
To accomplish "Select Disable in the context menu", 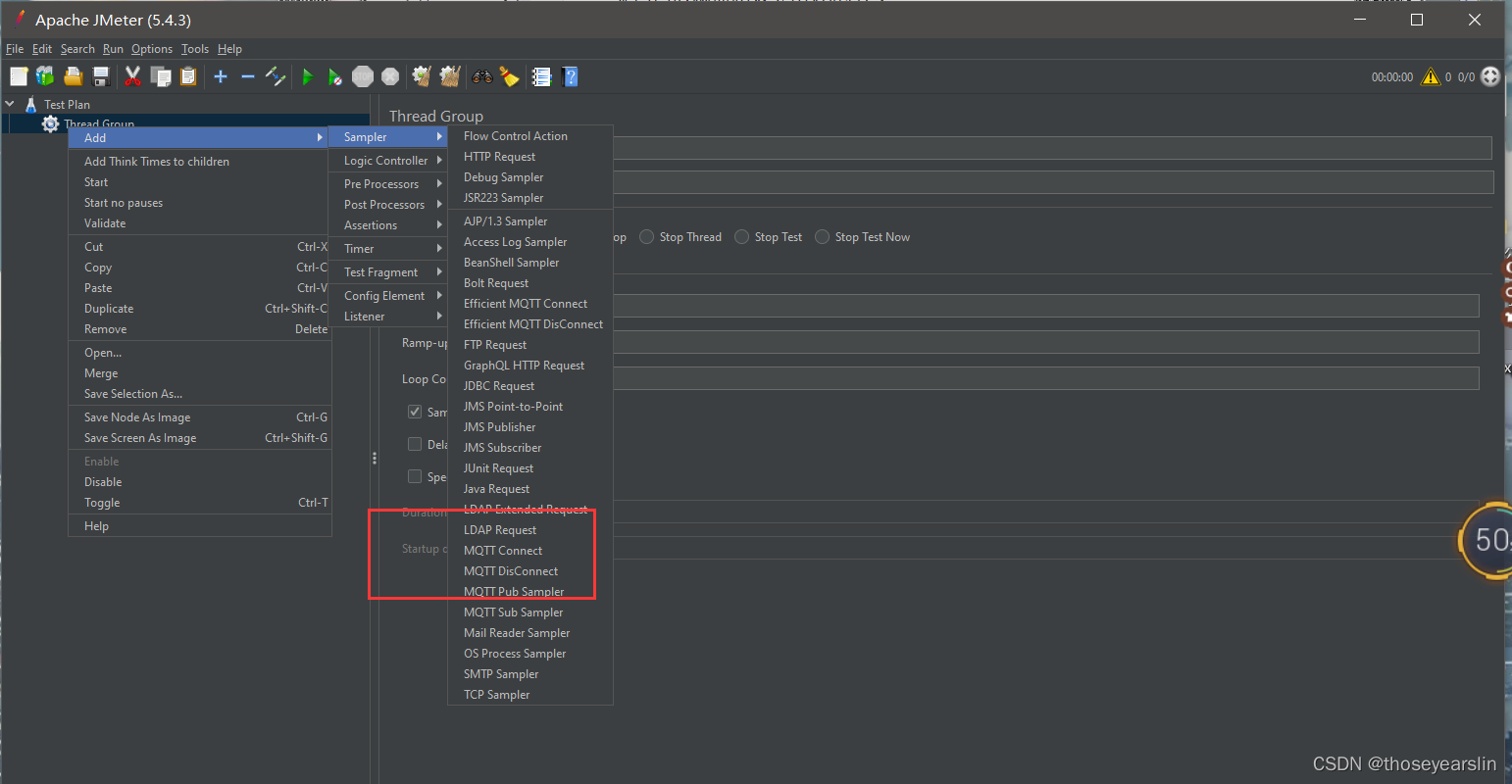I will (200, 482).
